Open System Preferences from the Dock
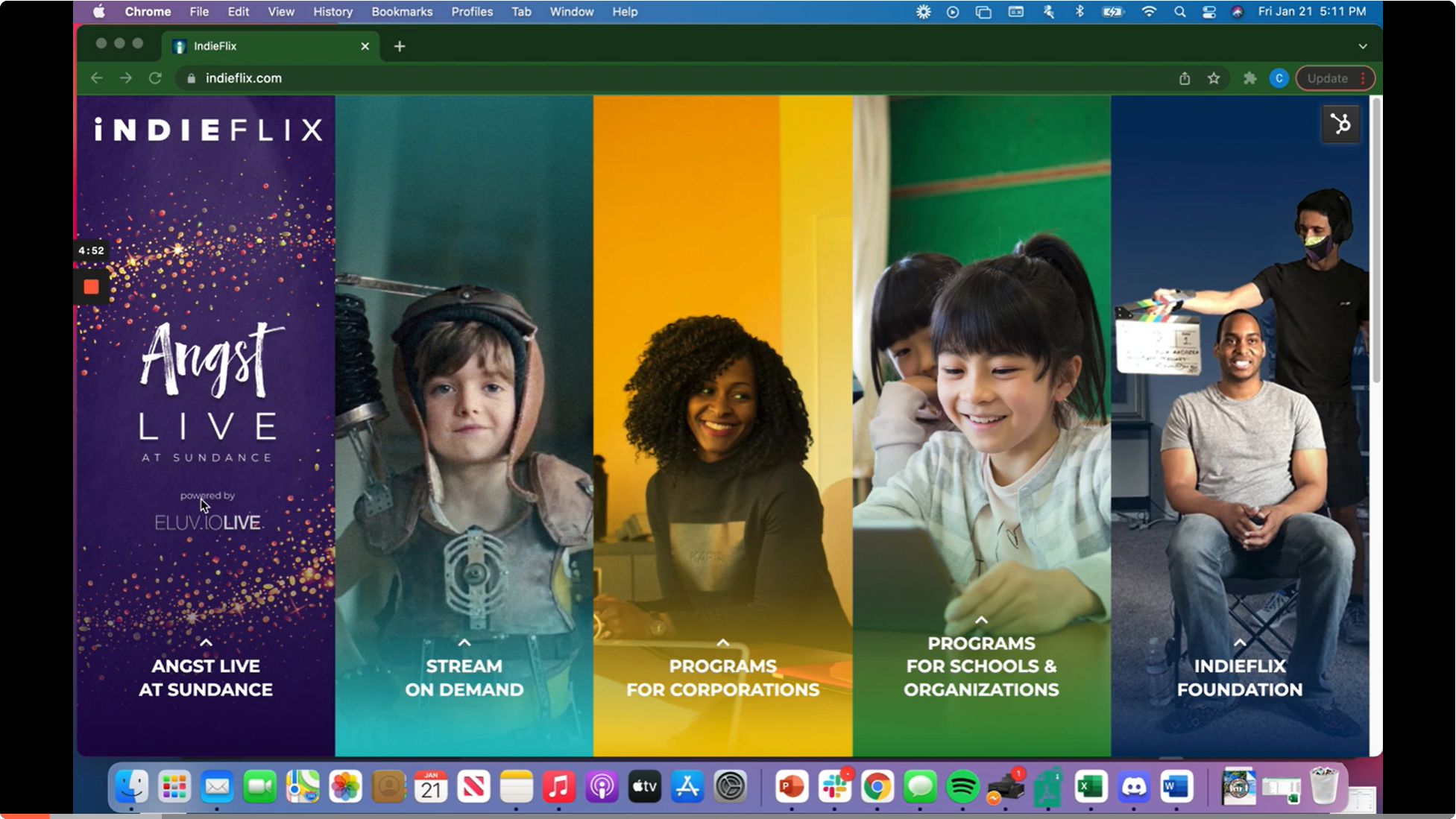The image size is (1456, 819). (x=730, y=787)
